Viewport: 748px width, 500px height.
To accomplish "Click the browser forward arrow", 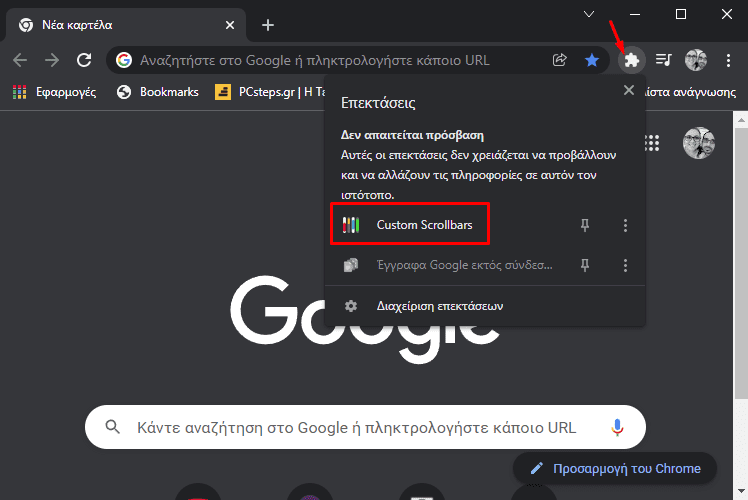I will click(52, 60).
